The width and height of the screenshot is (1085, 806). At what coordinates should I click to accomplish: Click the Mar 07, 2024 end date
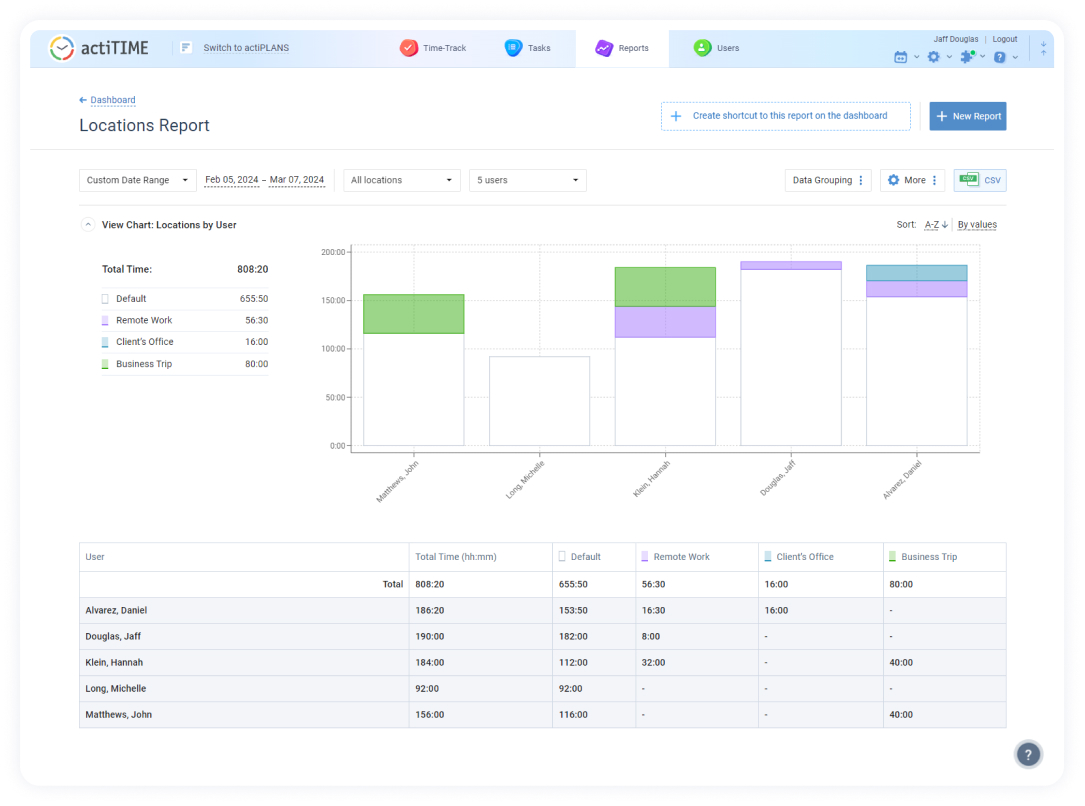point(296,180)
